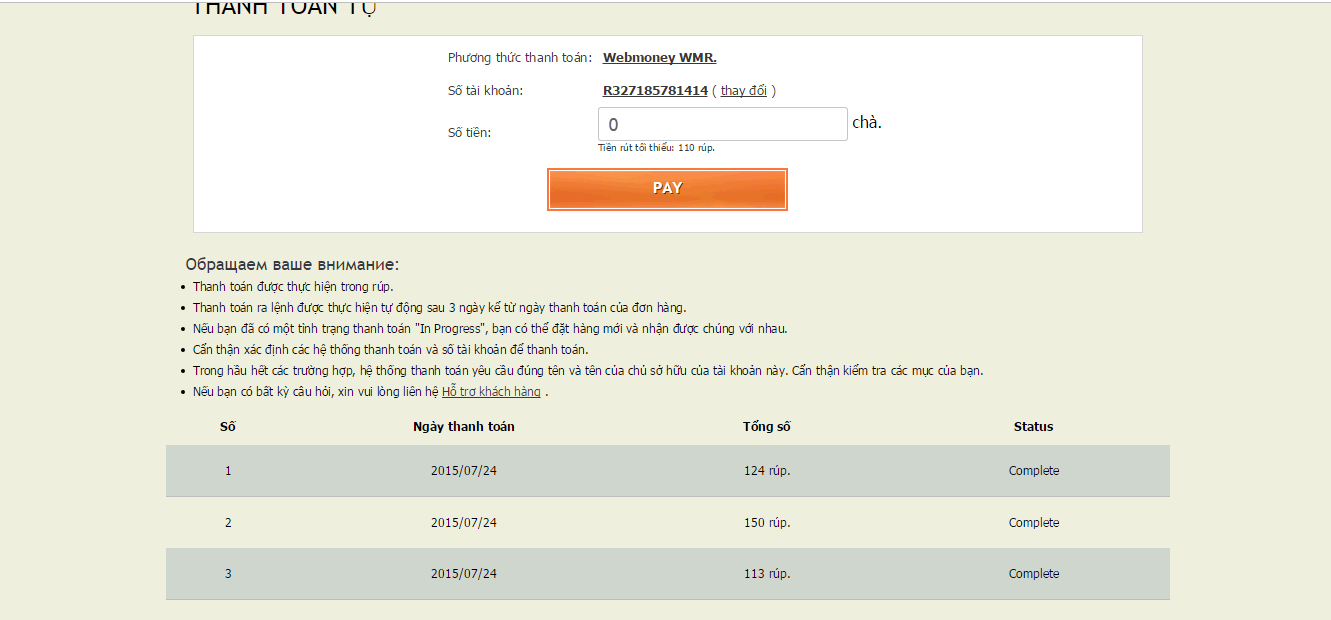This screenshot has height=620, width=1331.
Task: Open the Hỗ trợ khách hàng support link
Action: (x=491, y=392)
